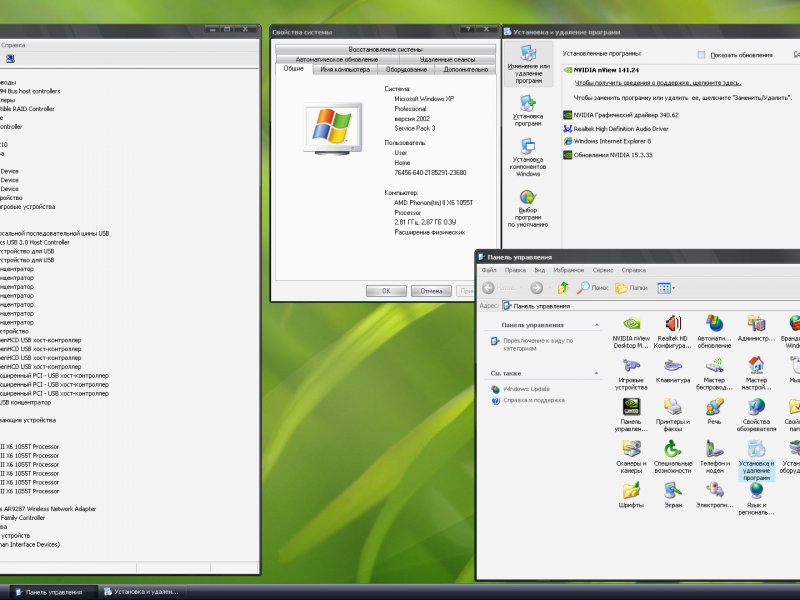Select Выбор программ по умолчанию sidebar button
Screen dimensions: 800x600
pyautogui.click(x=528, y=208)
